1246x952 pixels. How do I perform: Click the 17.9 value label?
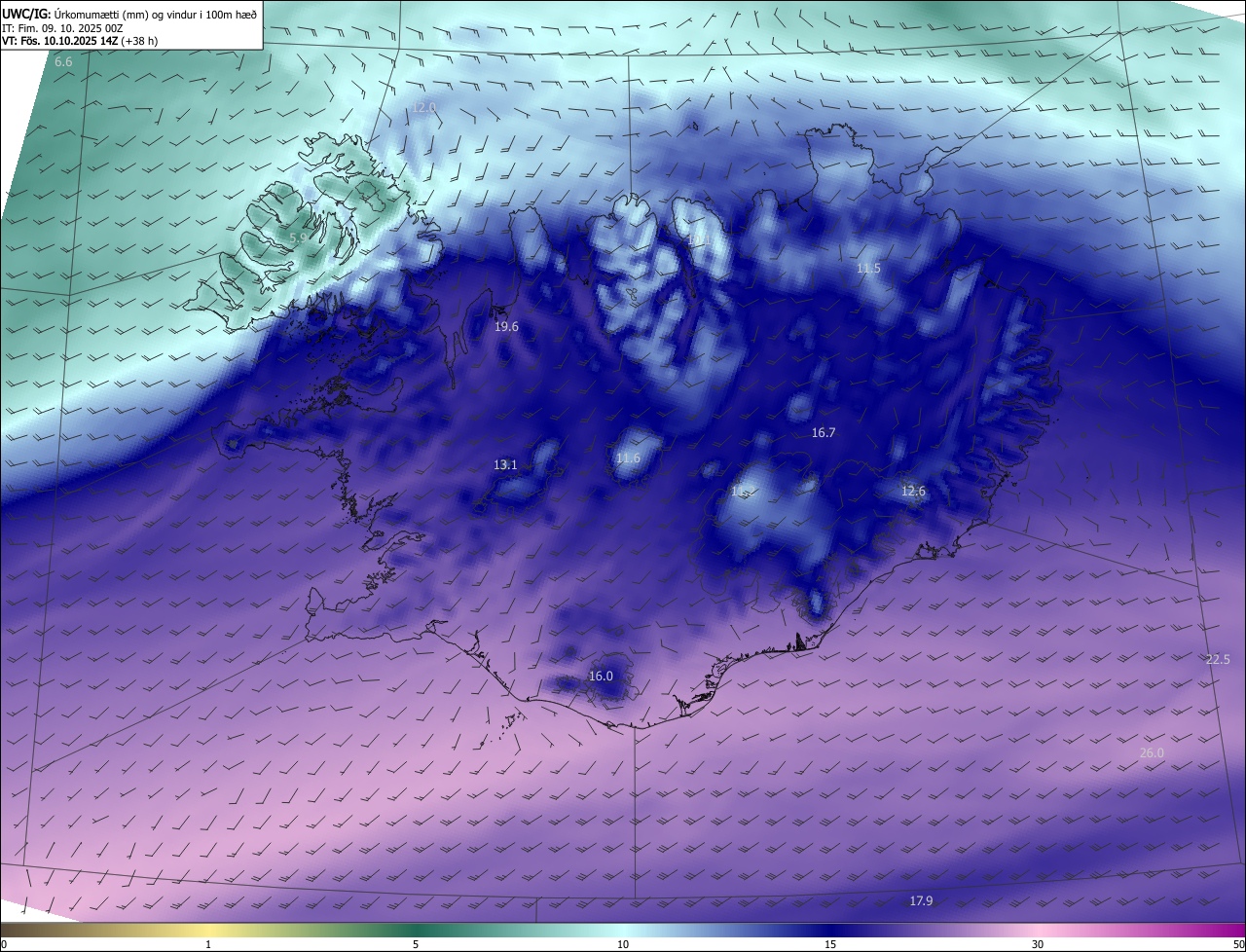pos(921,901)
